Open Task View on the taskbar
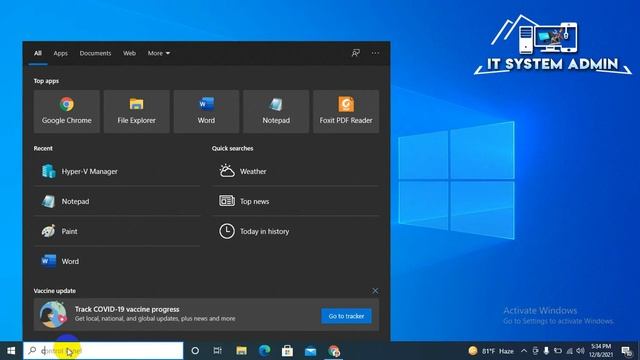 (x=218, y=351)
